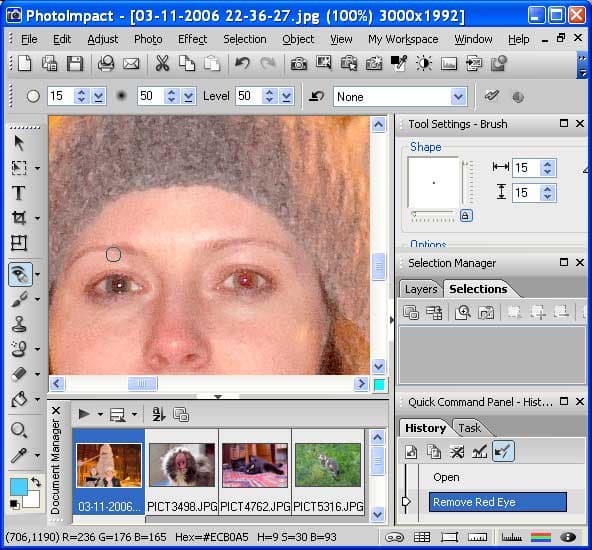The image size is (592, 550).
Task: Click the Send email envelope icon
Action: point(131,63)
